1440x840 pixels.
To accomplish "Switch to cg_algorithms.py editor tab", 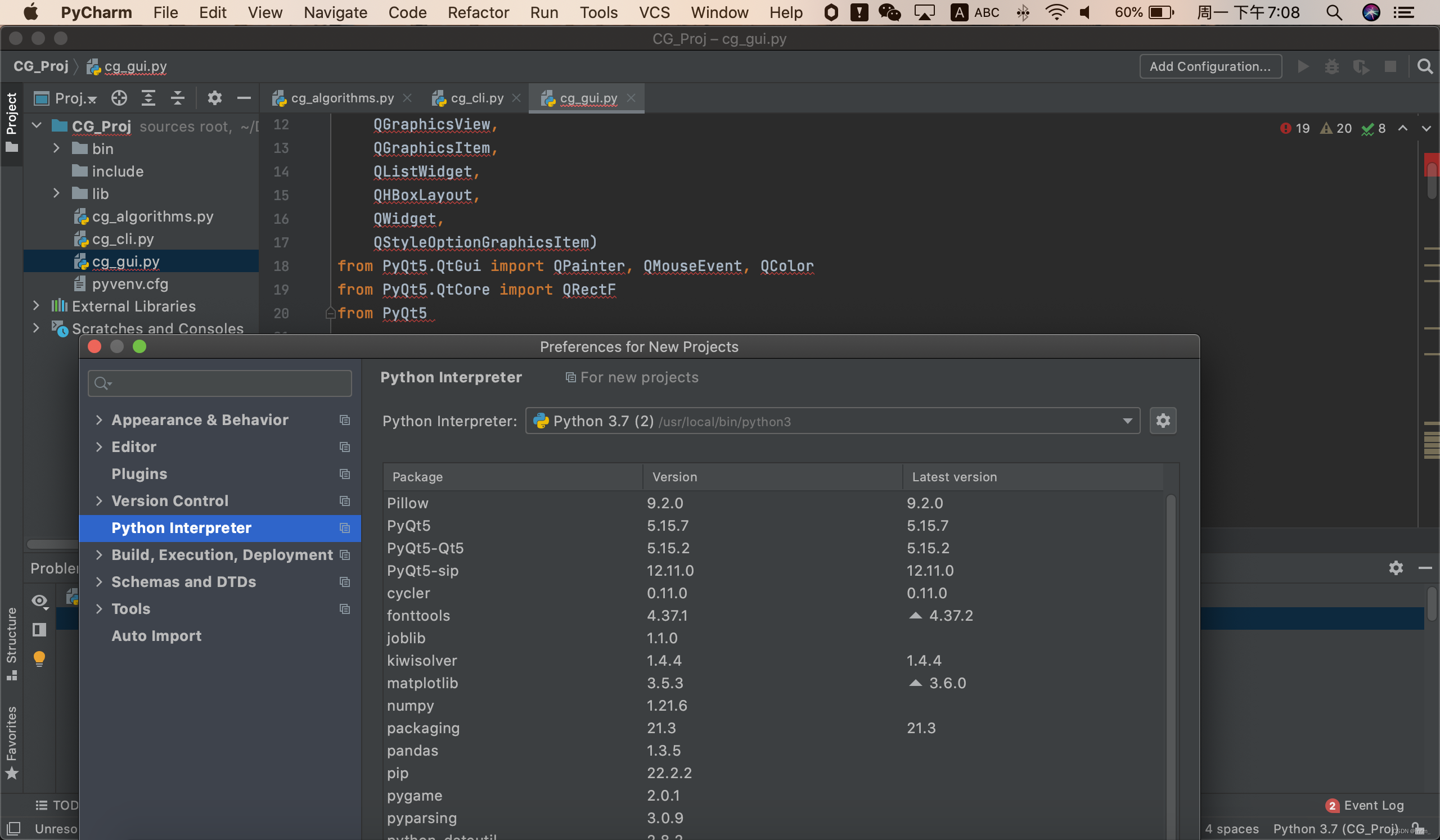I will (x=343, y=98).
